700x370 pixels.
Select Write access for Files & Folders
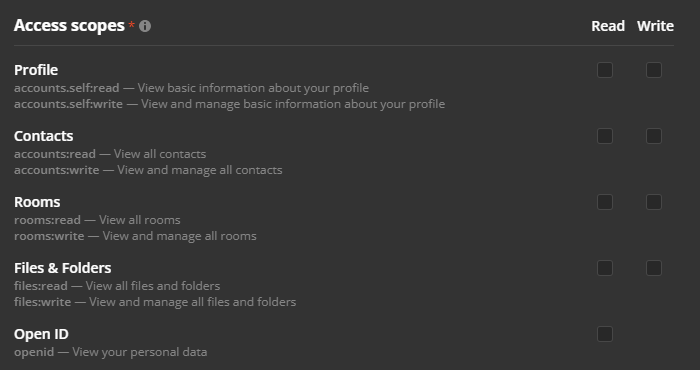coord(654,268)
